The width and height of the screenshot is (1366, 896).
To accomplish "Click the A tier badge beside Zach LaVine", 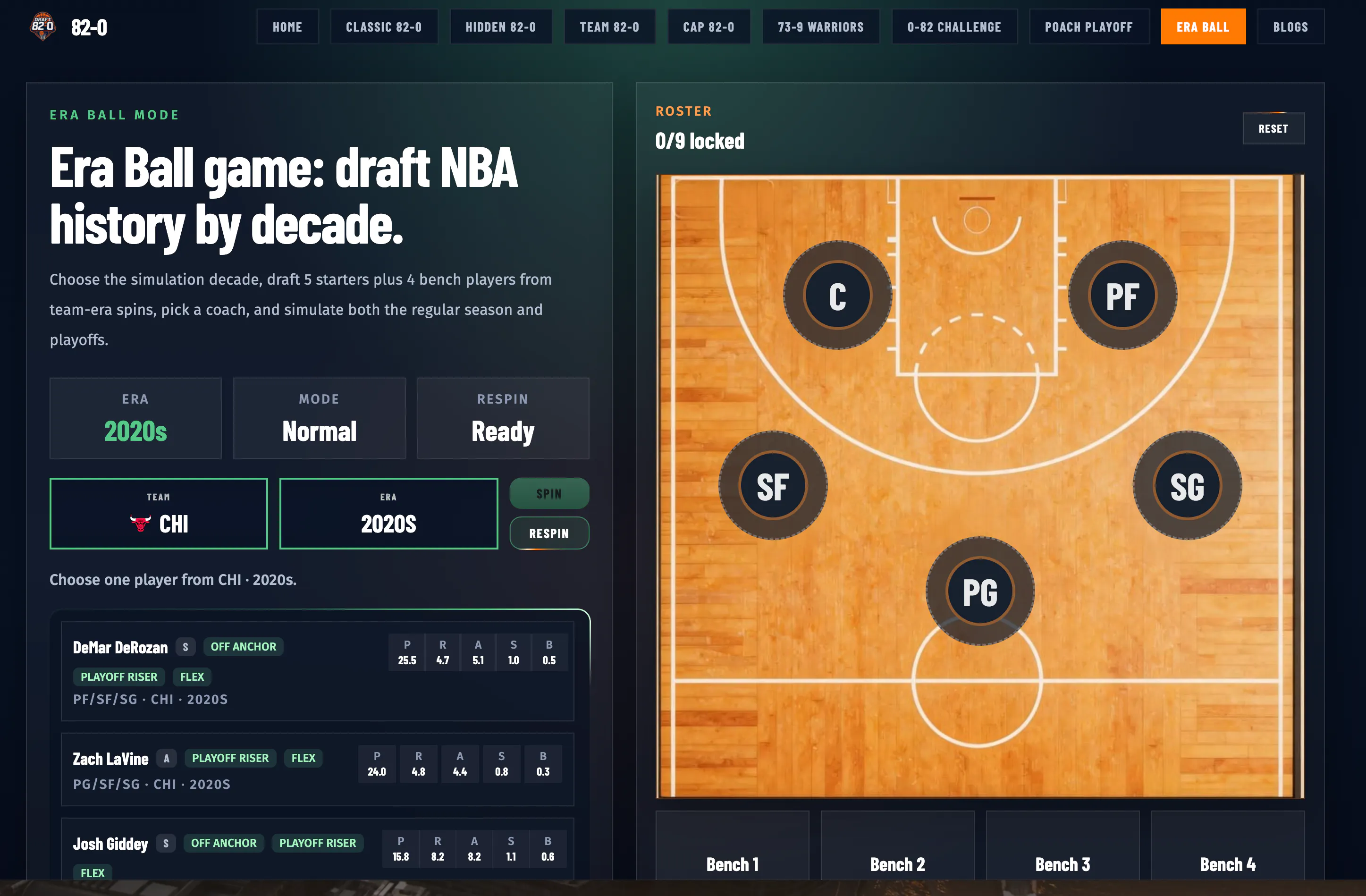I will [x=167, y=758].
